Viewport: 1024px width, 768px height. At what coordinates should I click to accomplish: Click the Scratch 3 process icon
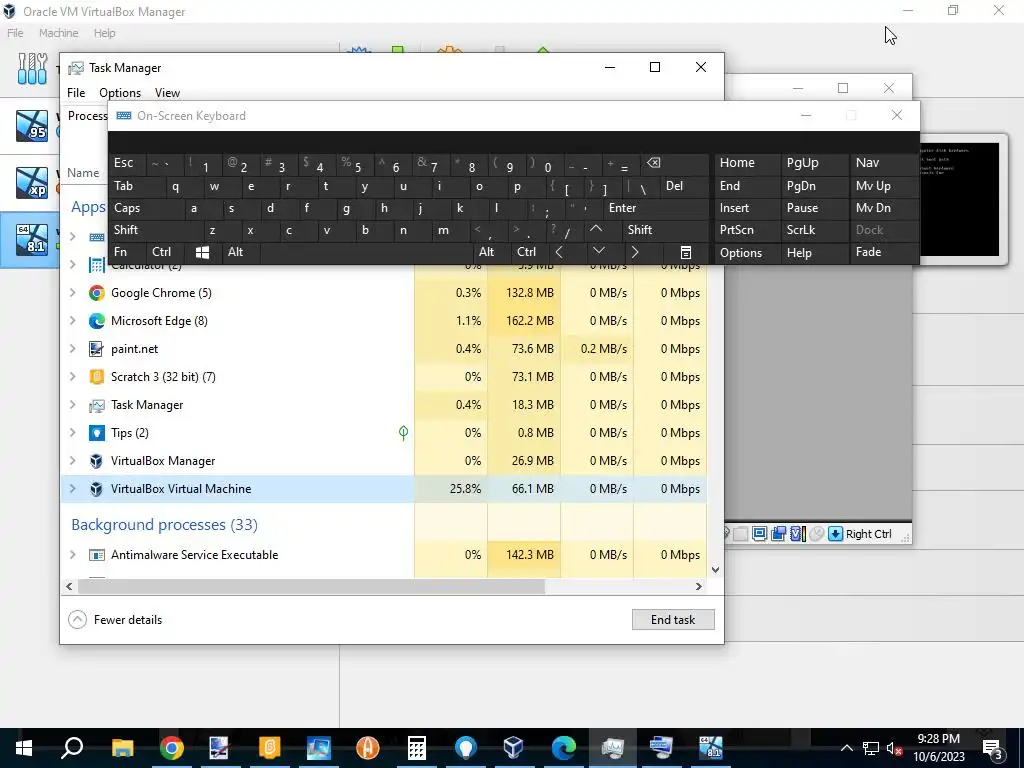pyautogui.click(x=97, y=377)
